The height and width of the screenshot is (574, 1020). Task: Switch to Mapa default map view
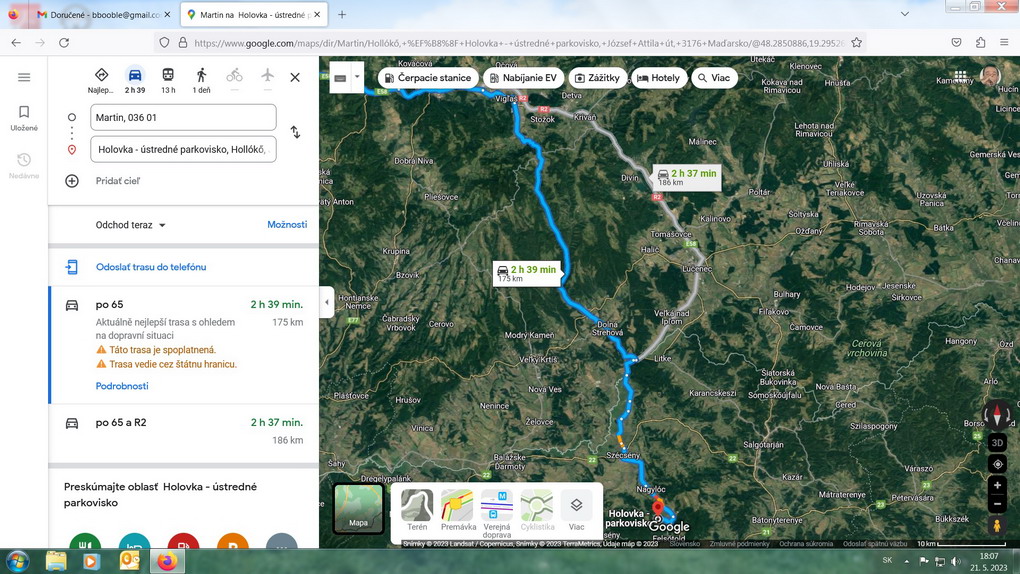358,508
